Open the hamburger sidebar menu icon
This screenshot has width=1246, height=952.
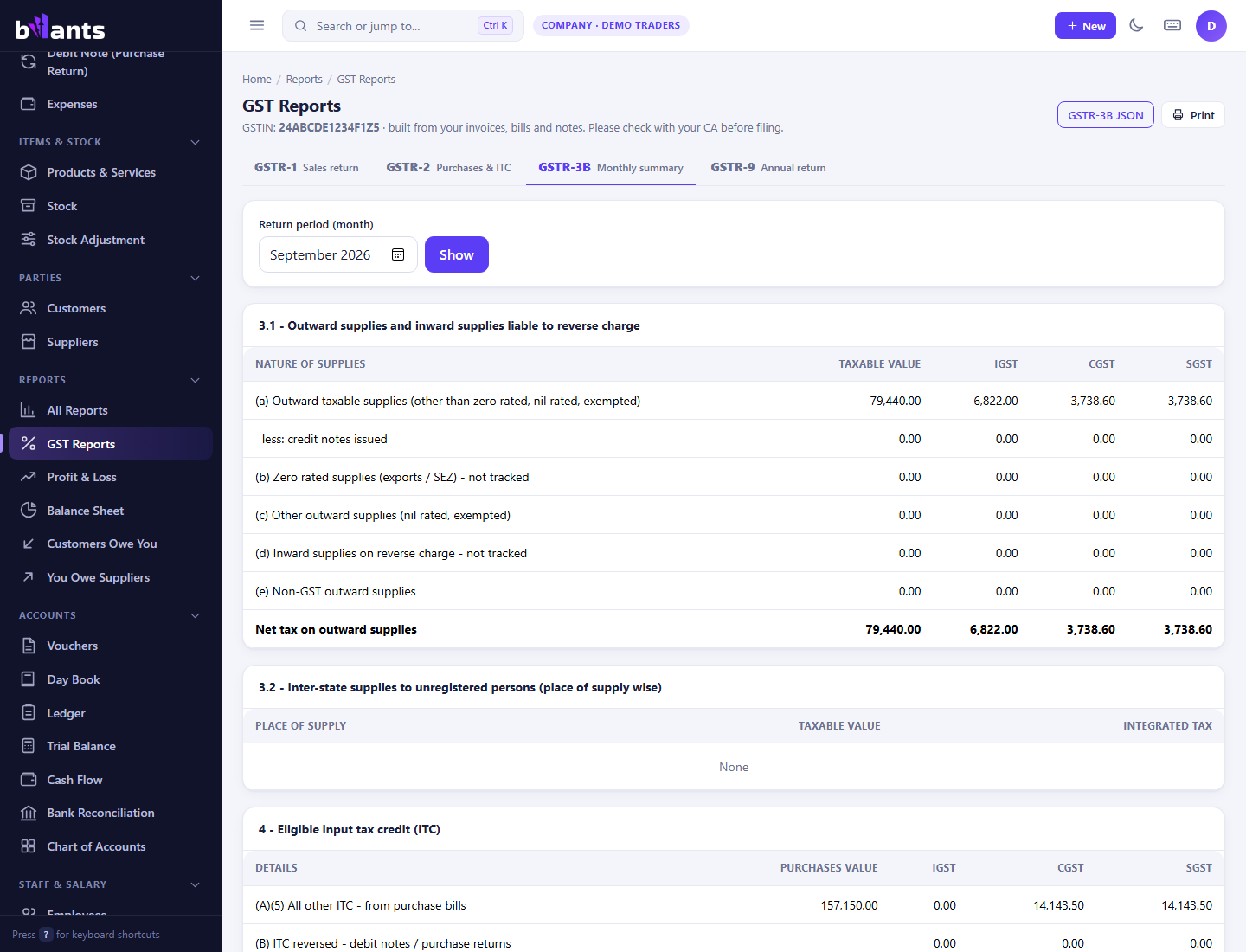[x=257, y=25]
